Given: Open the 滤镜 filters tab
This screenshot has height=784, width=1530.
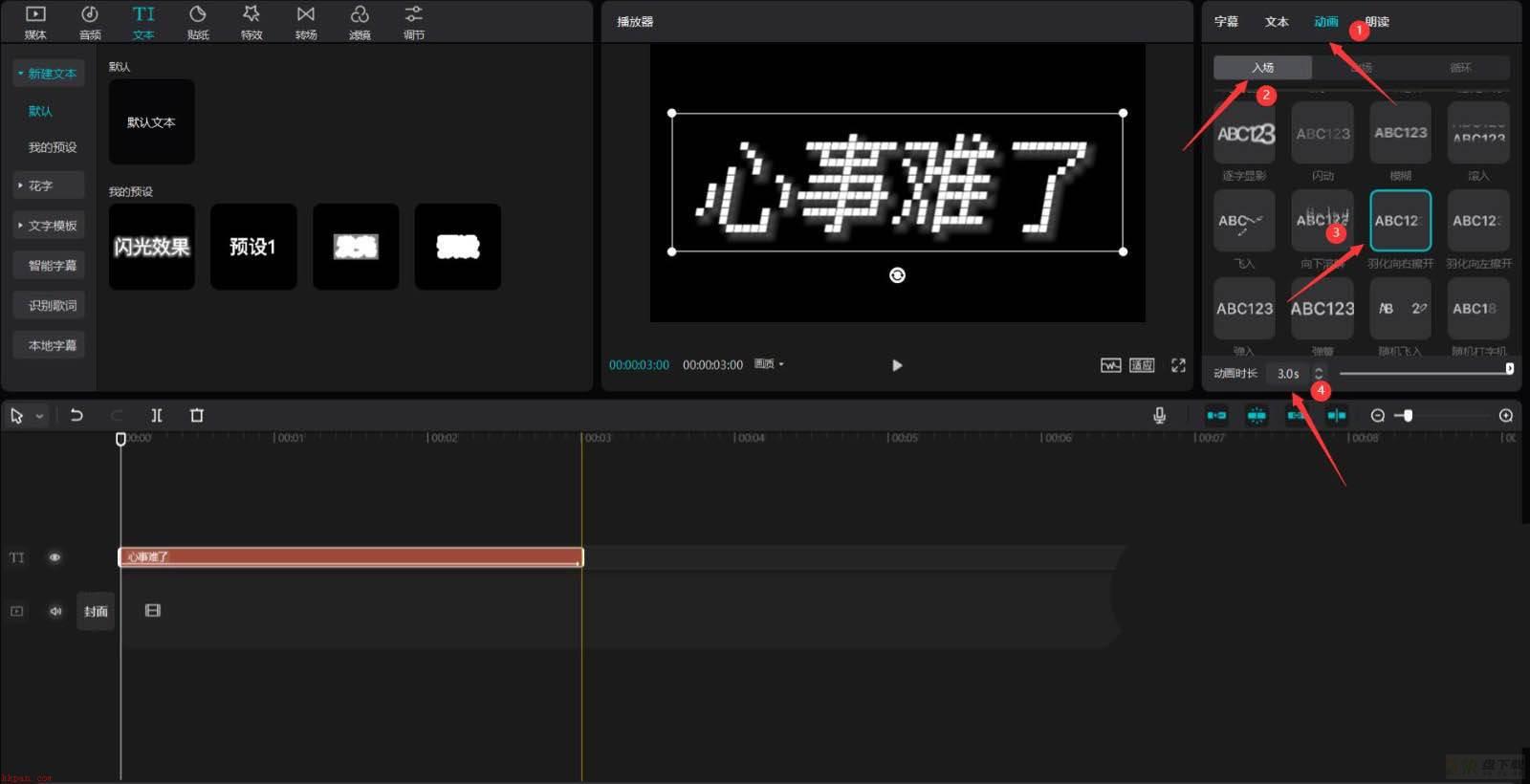Looking at the screenshot, I should pos(360,22).
